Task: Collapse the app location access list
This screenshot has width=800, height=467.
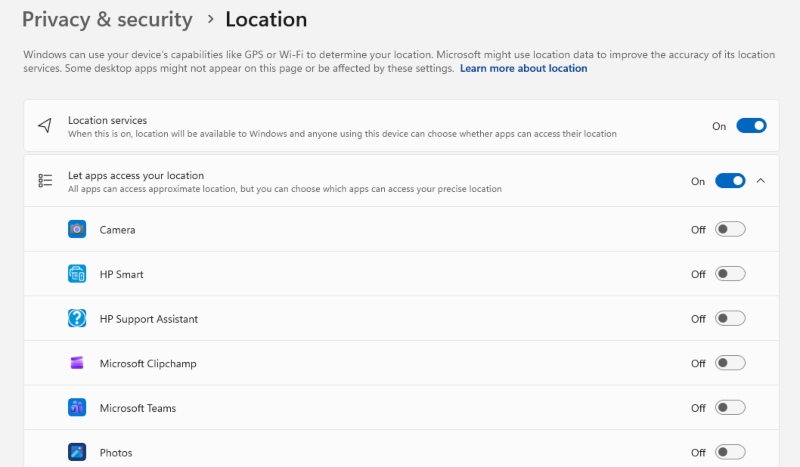Action: pos(761,181)
